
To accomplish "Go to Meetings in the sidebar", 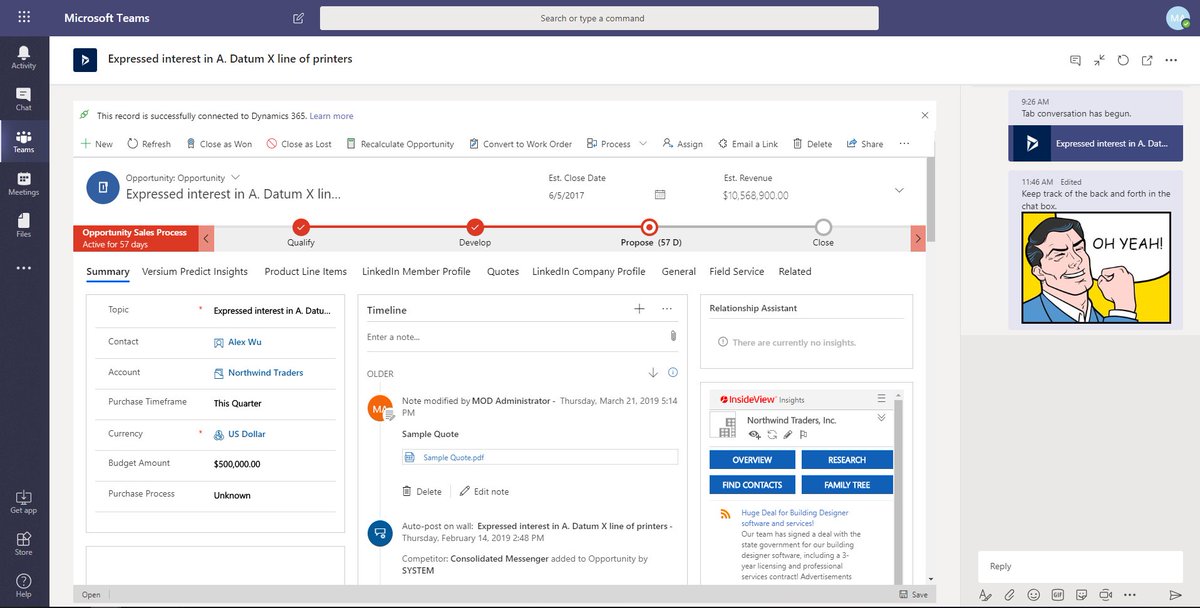I will coord(23,183).
